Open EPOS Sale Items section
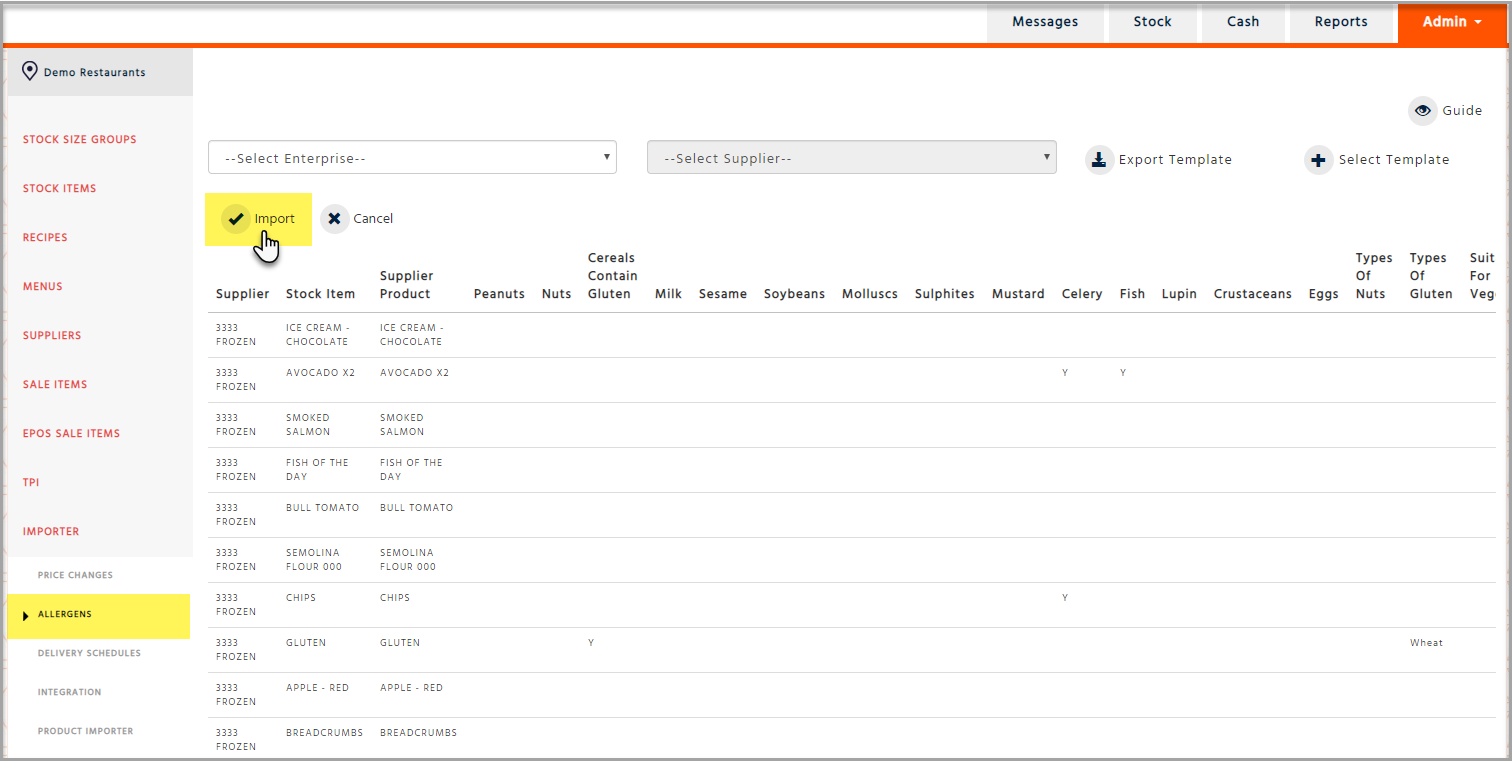This screenshot has width=1512, height=761. tap(71, 434)
